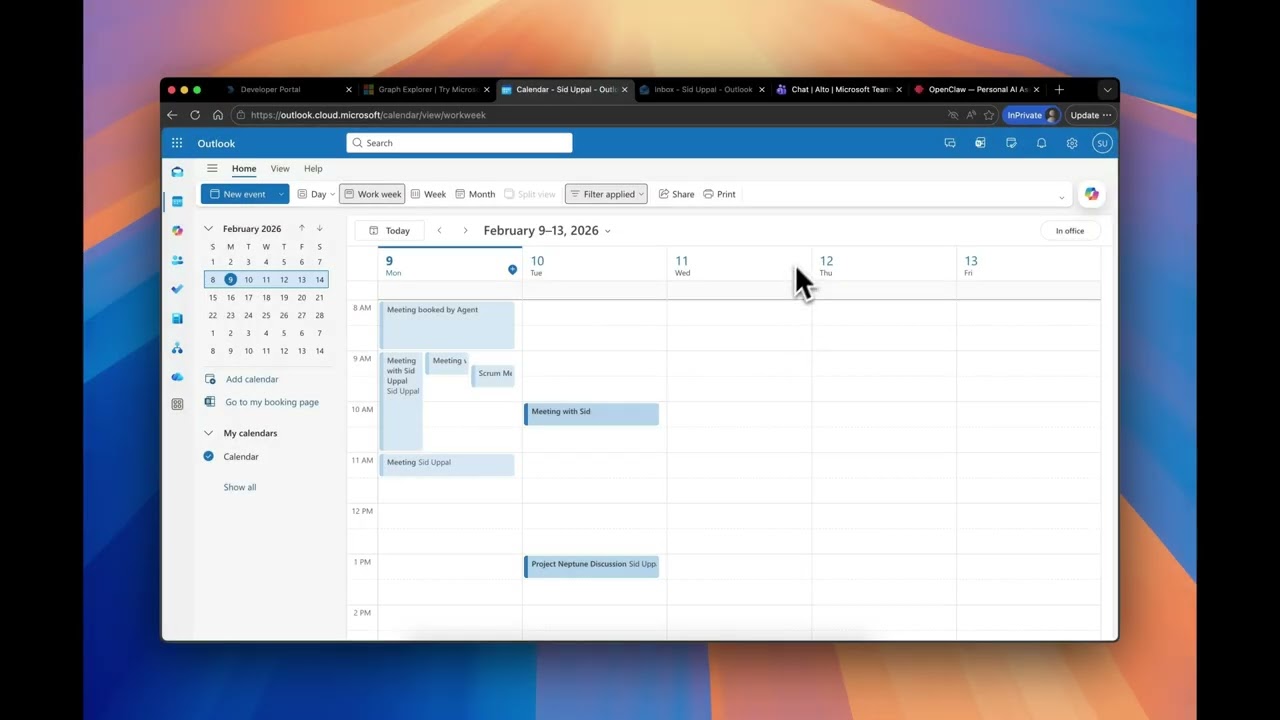Open To Do checkmark in left rail
The height and width of the screenshot is (720, 1280).
tap(177, 289)
